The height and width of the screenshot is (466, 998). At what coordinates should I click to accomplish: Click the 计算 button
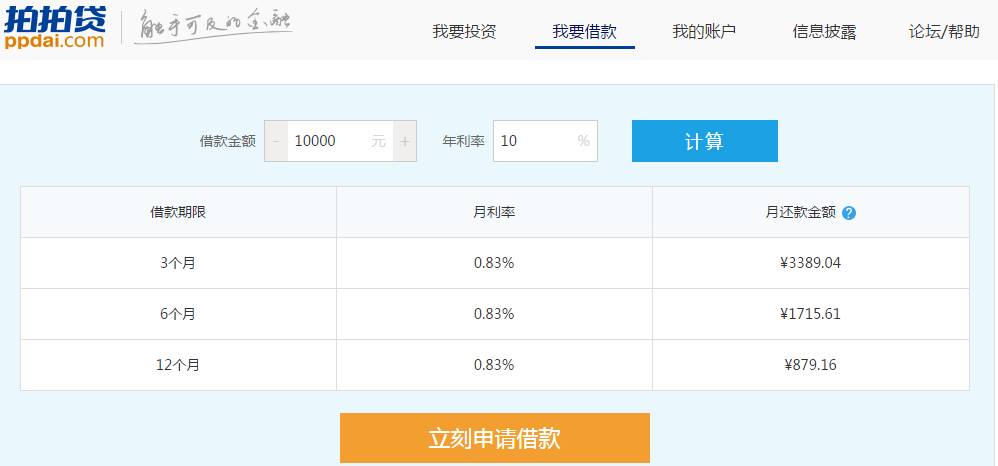705,141
